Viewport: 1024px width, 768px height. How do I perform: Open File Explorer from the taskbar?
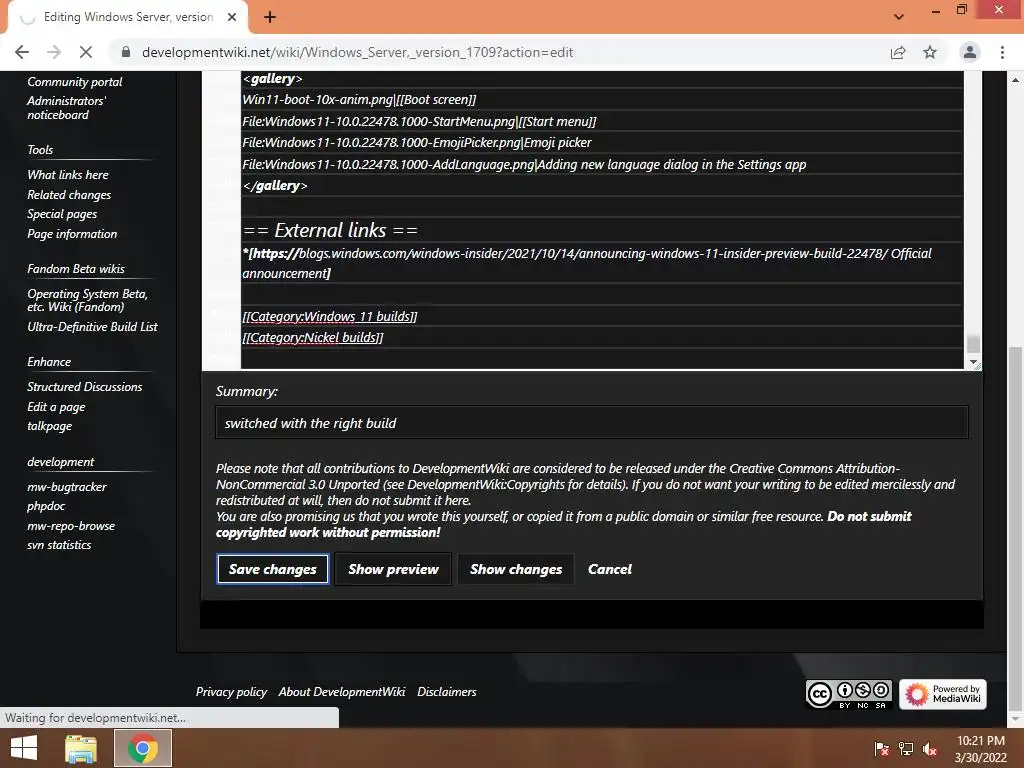81,748
